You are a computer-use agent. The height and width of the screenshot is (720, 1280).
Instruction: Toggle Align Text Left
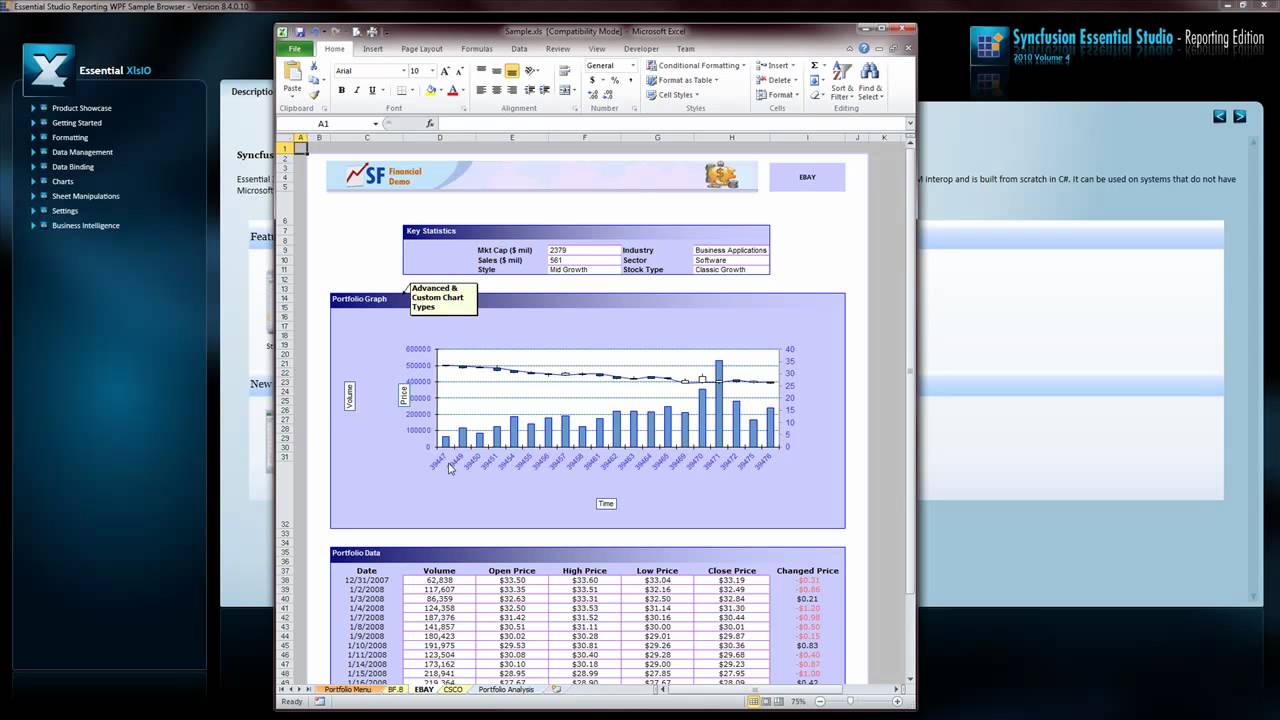tap(481, 90)
